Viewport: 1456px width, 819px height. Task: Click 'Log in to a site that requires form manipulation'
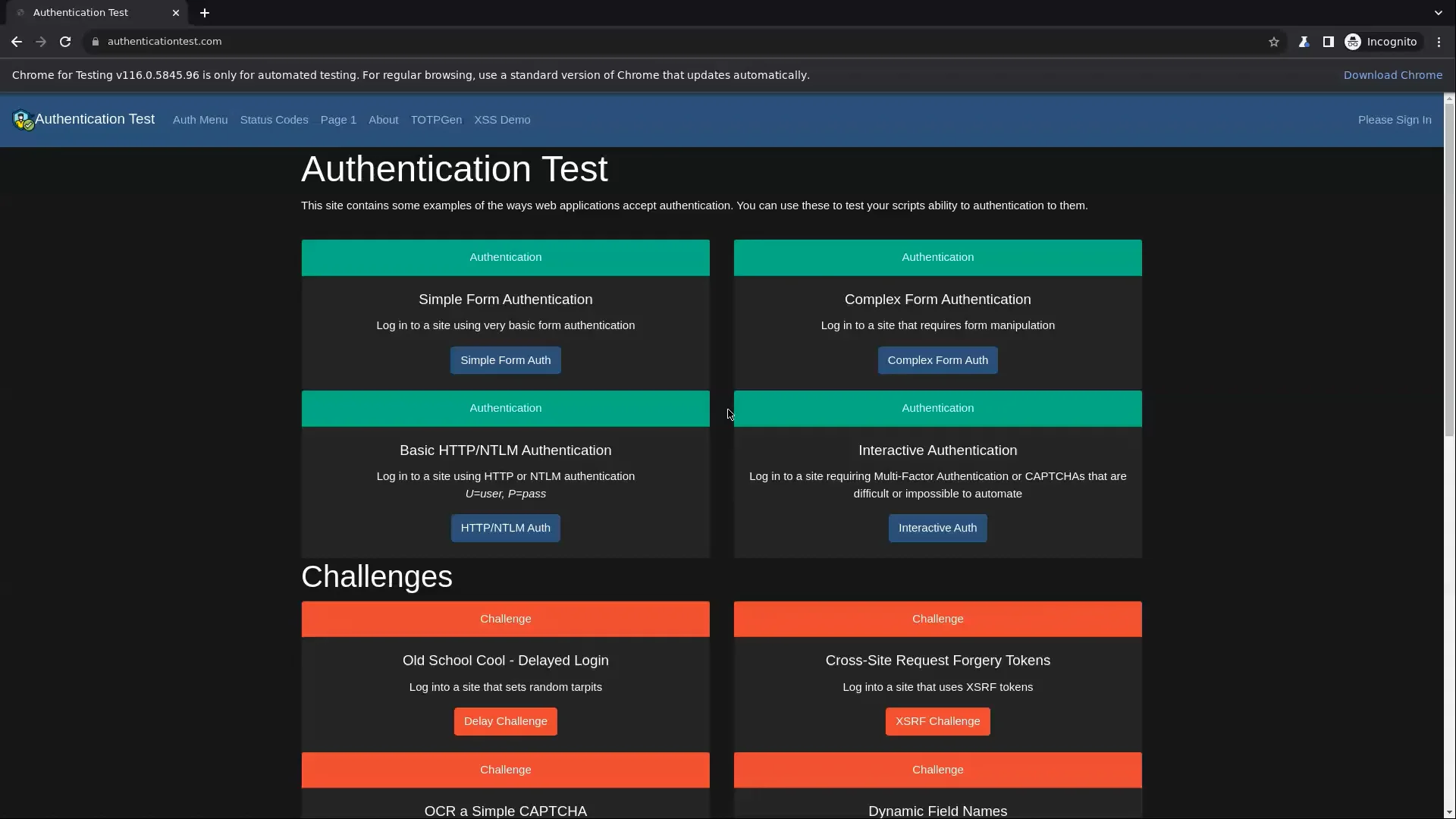(937, 325)
